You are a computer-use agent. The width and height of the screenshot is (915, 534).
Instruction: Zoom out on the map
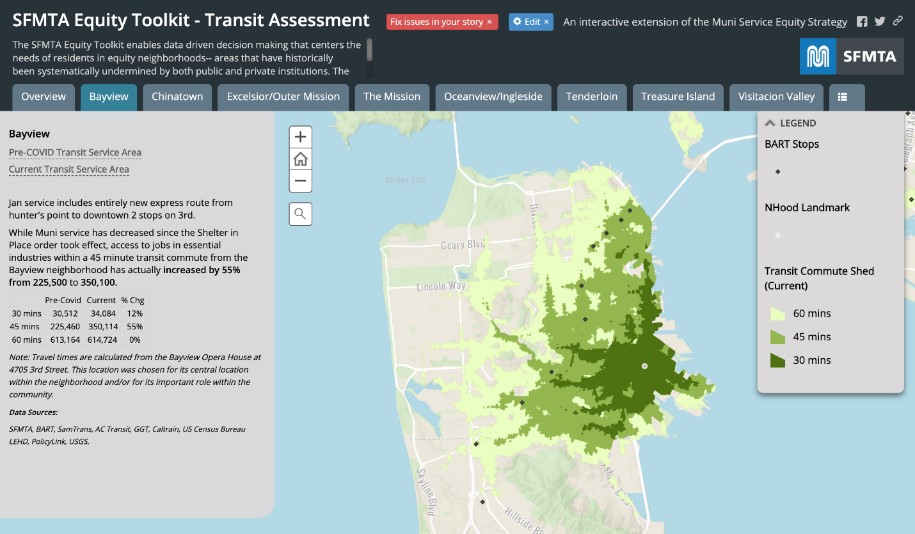(301, 181)
